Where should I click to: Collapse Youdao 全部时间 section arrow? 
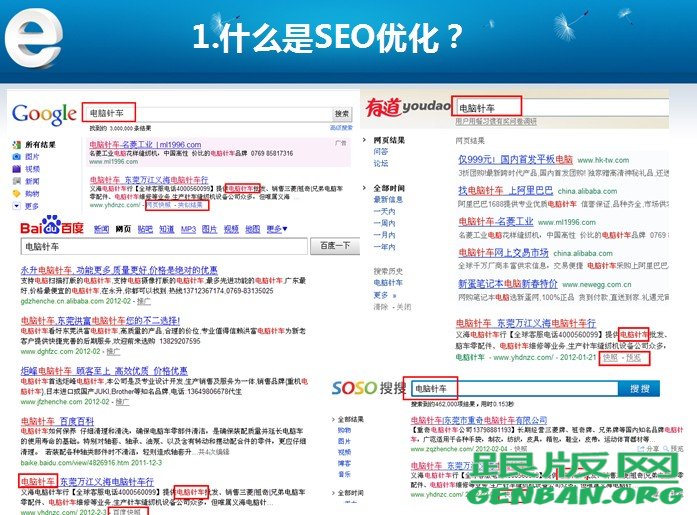tap(365, 188)
